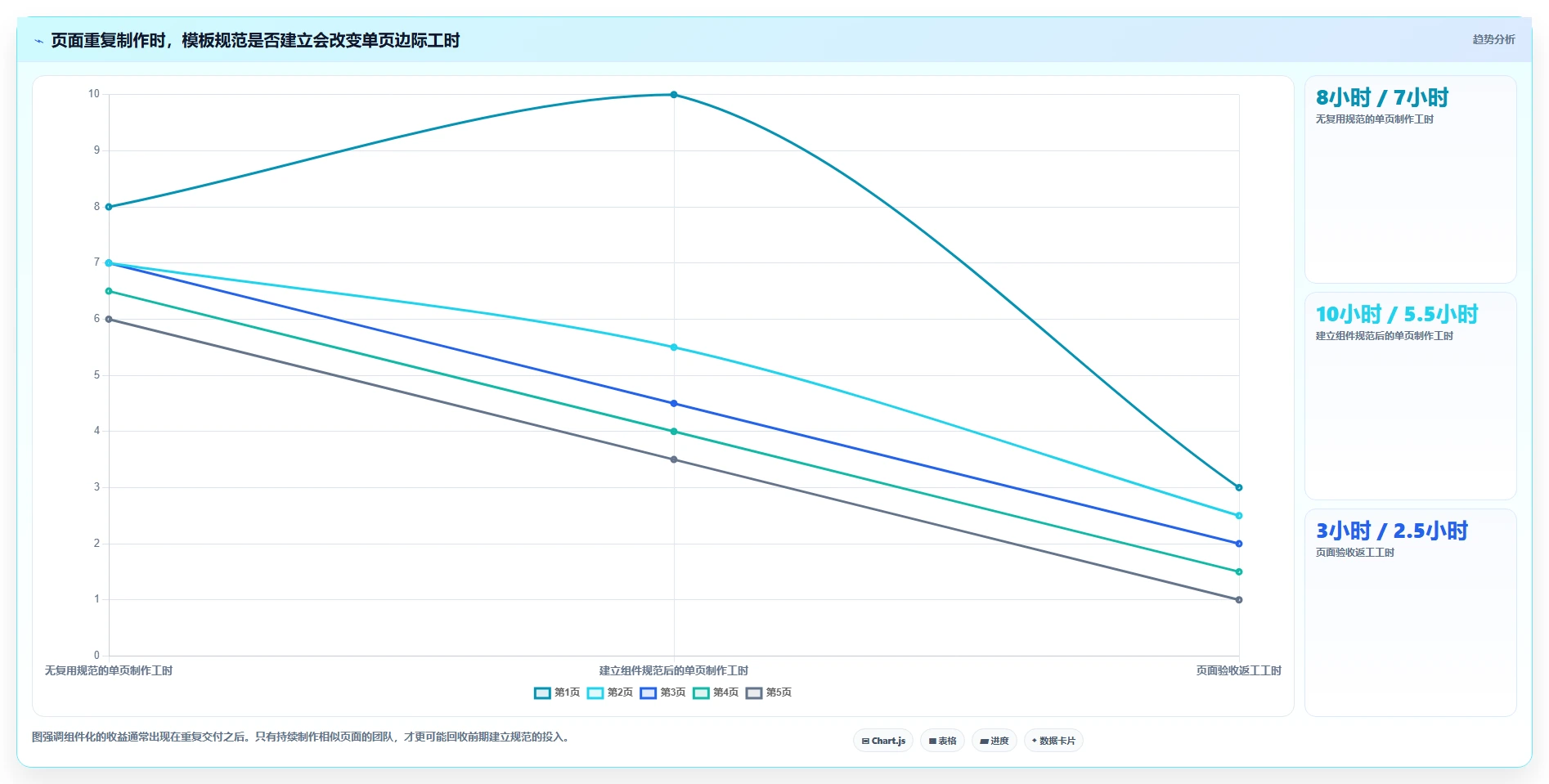This screenshot has width=1549, height=784.
Task: Select the 第3页 end point at value 2
Action: click(1239, 544)
